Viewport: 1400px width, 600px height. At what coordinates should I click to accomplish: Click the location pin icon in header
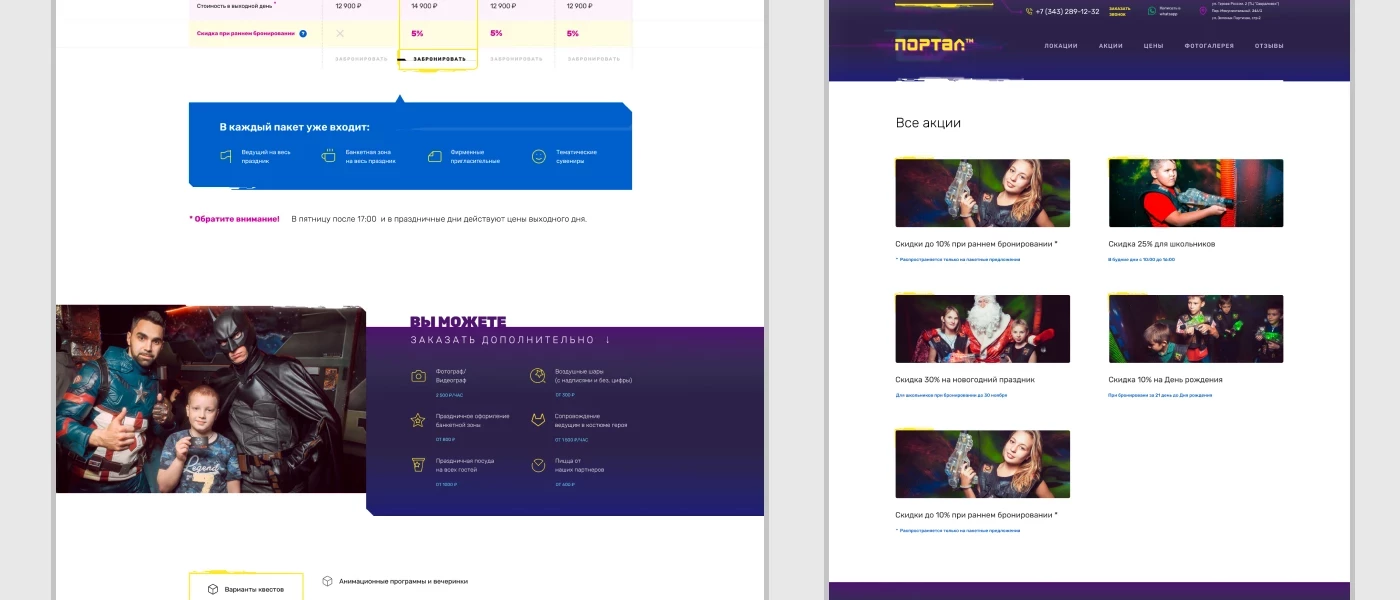click(x=1203, y=11)
